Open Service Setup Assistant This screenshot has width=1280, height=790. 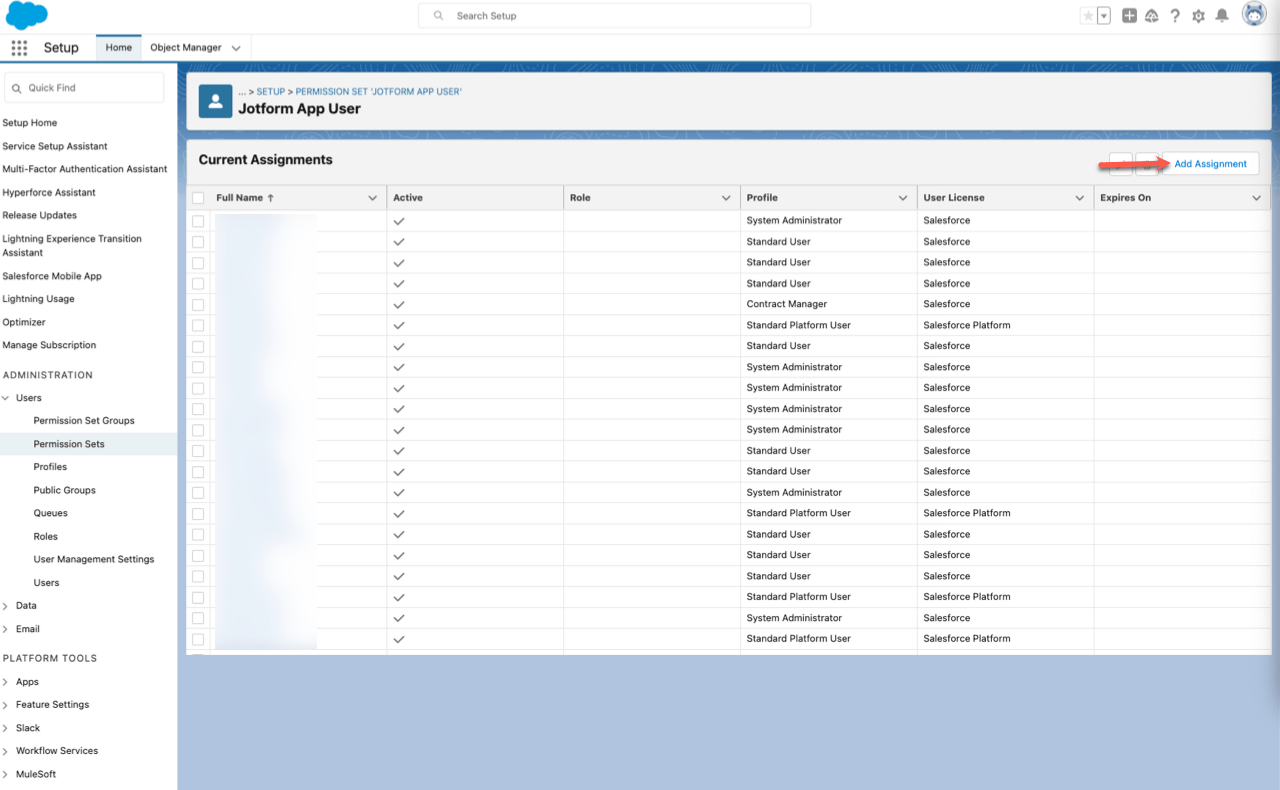pos(55,146)
